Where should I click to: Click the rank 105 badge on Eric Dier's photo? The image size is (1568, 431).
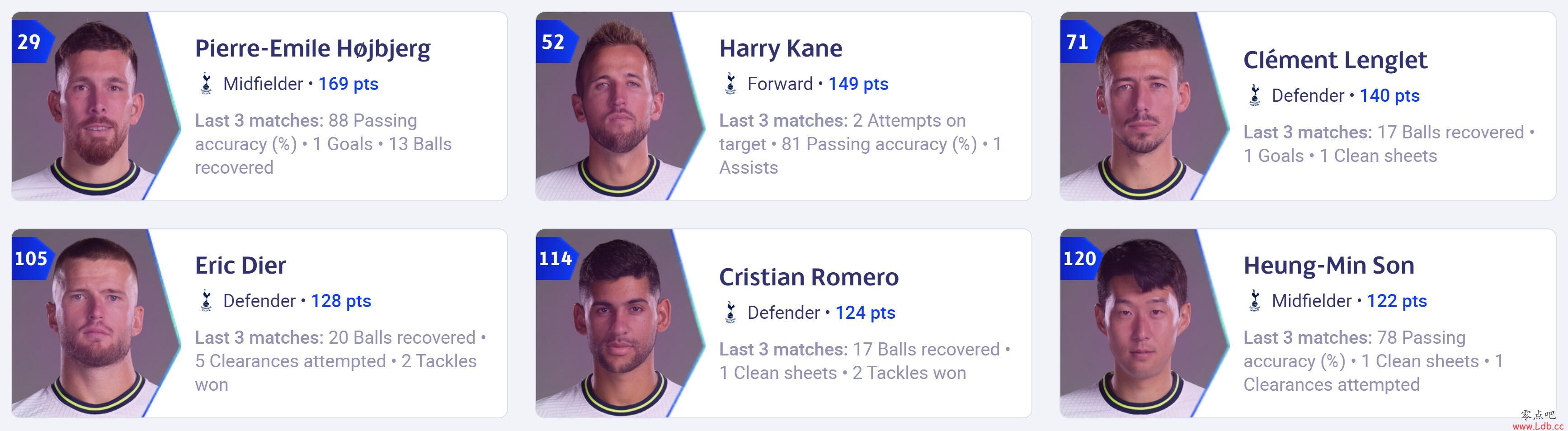click(x=30, y=259)
